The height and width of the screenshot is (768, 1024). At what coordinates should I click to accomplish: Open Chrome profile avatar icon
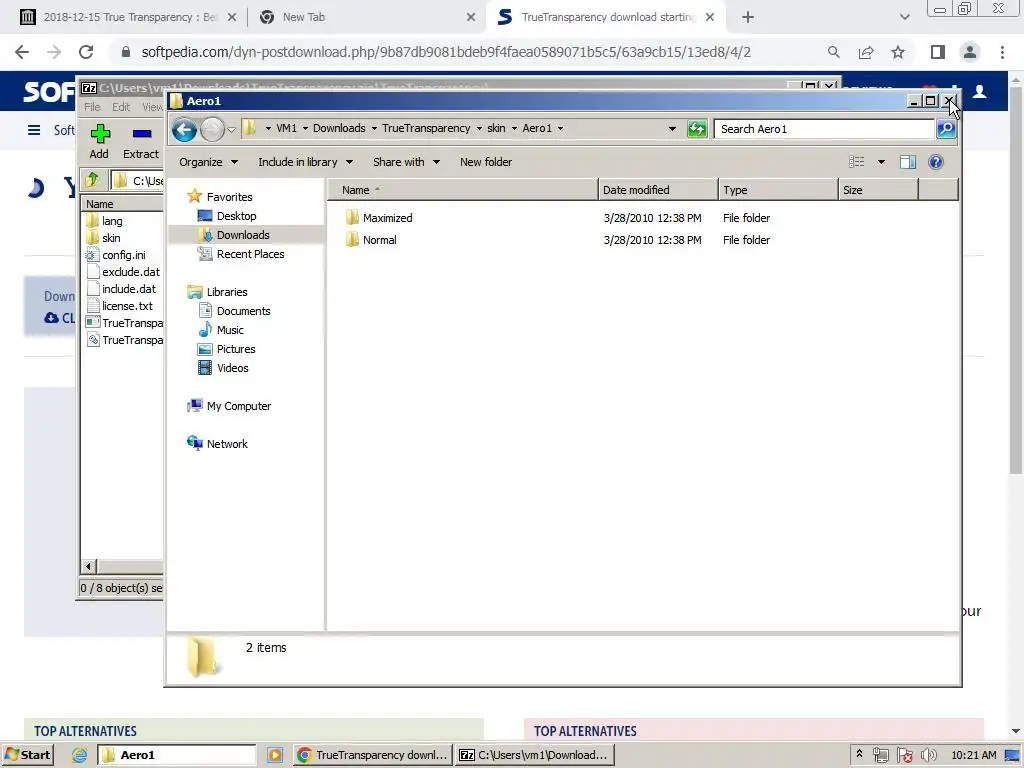[x=970, y=52]
